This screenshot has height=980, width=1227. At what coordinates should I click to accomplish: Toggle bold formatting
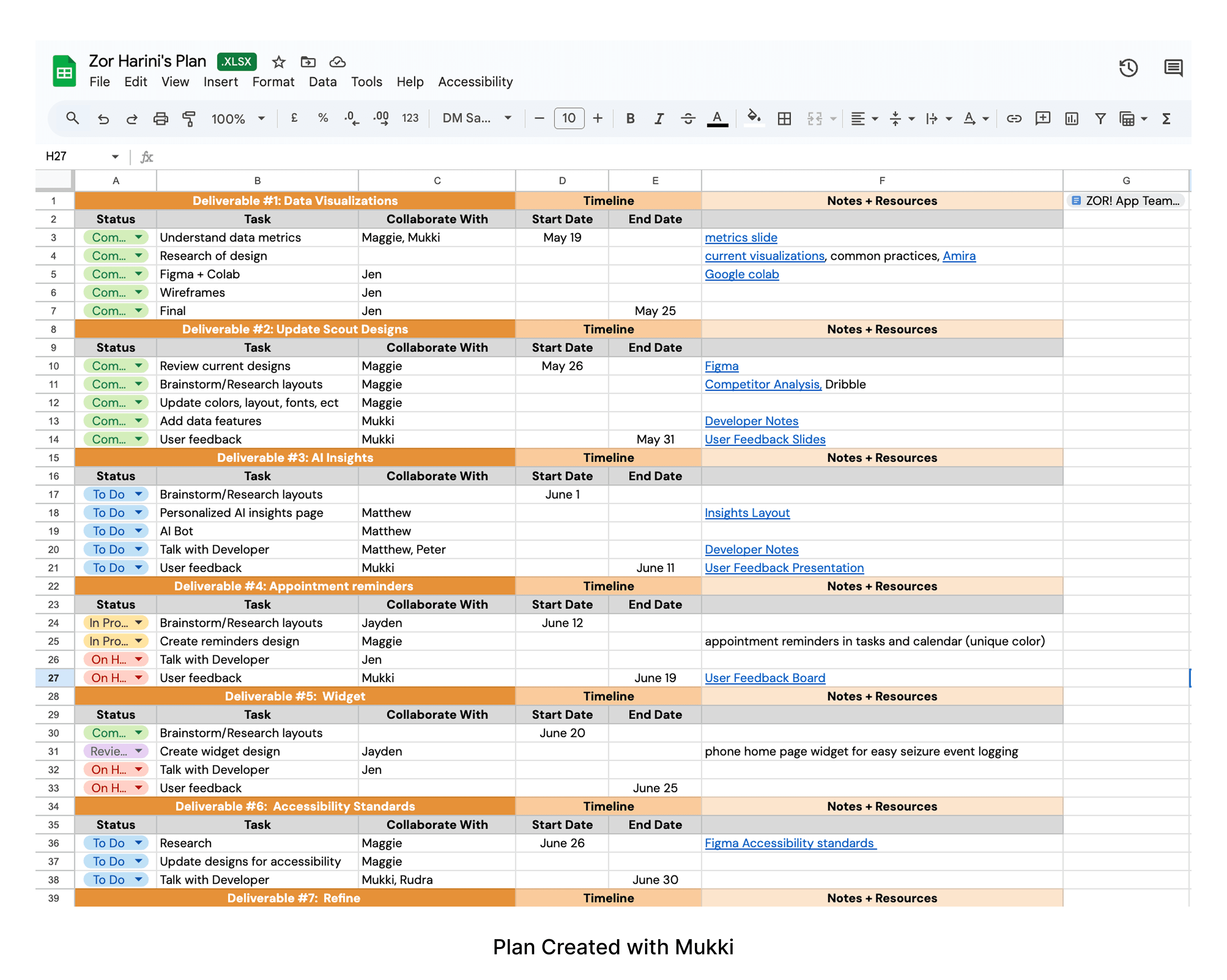(630, 118)
